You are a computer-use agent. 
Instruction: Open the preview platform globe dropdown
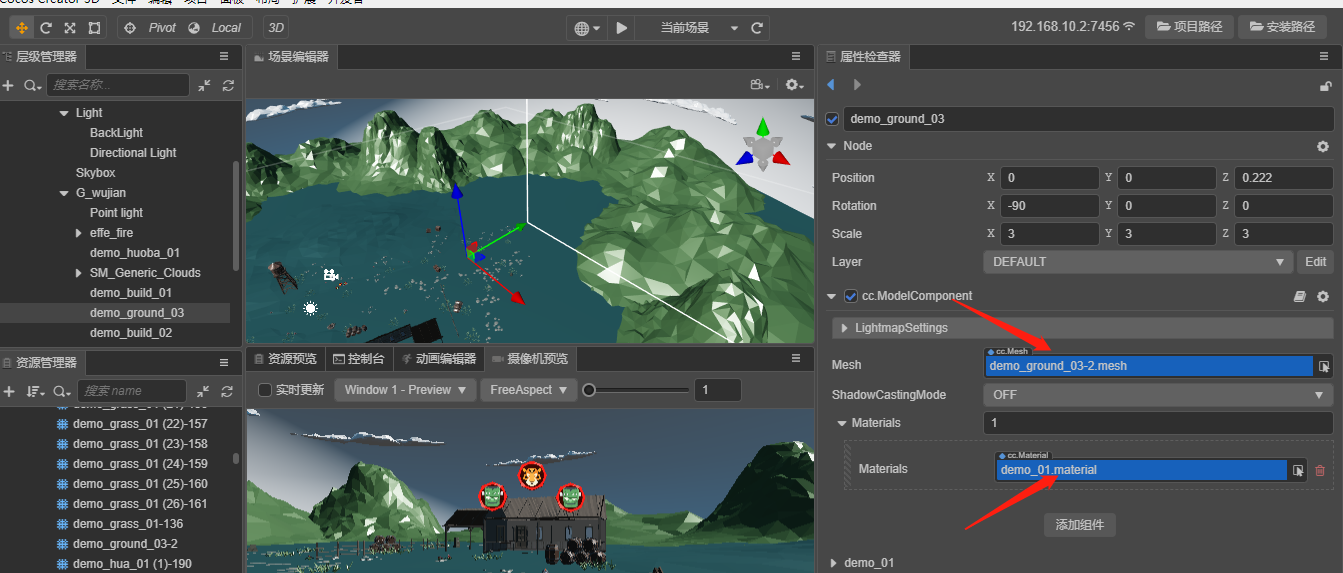pyautogui.click(x=588, y=28)
